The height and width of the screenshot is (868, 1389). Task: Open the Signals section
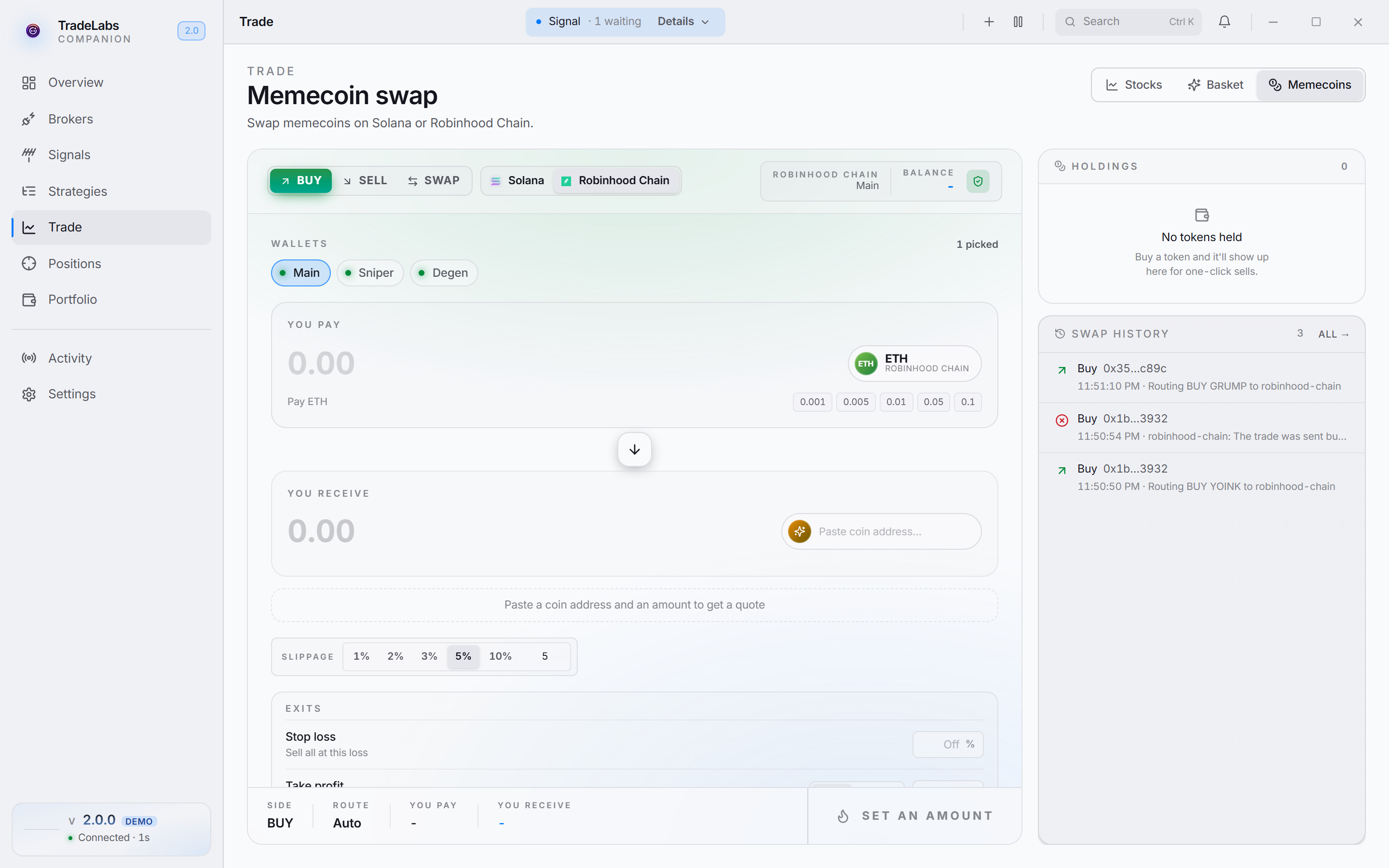pos(111,155)
